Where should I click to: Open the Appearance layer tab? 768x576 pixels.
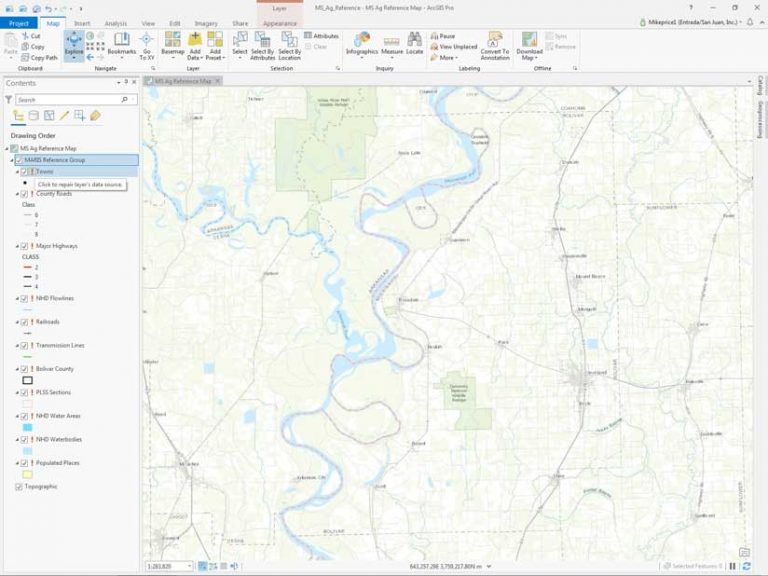click(280, 23)
